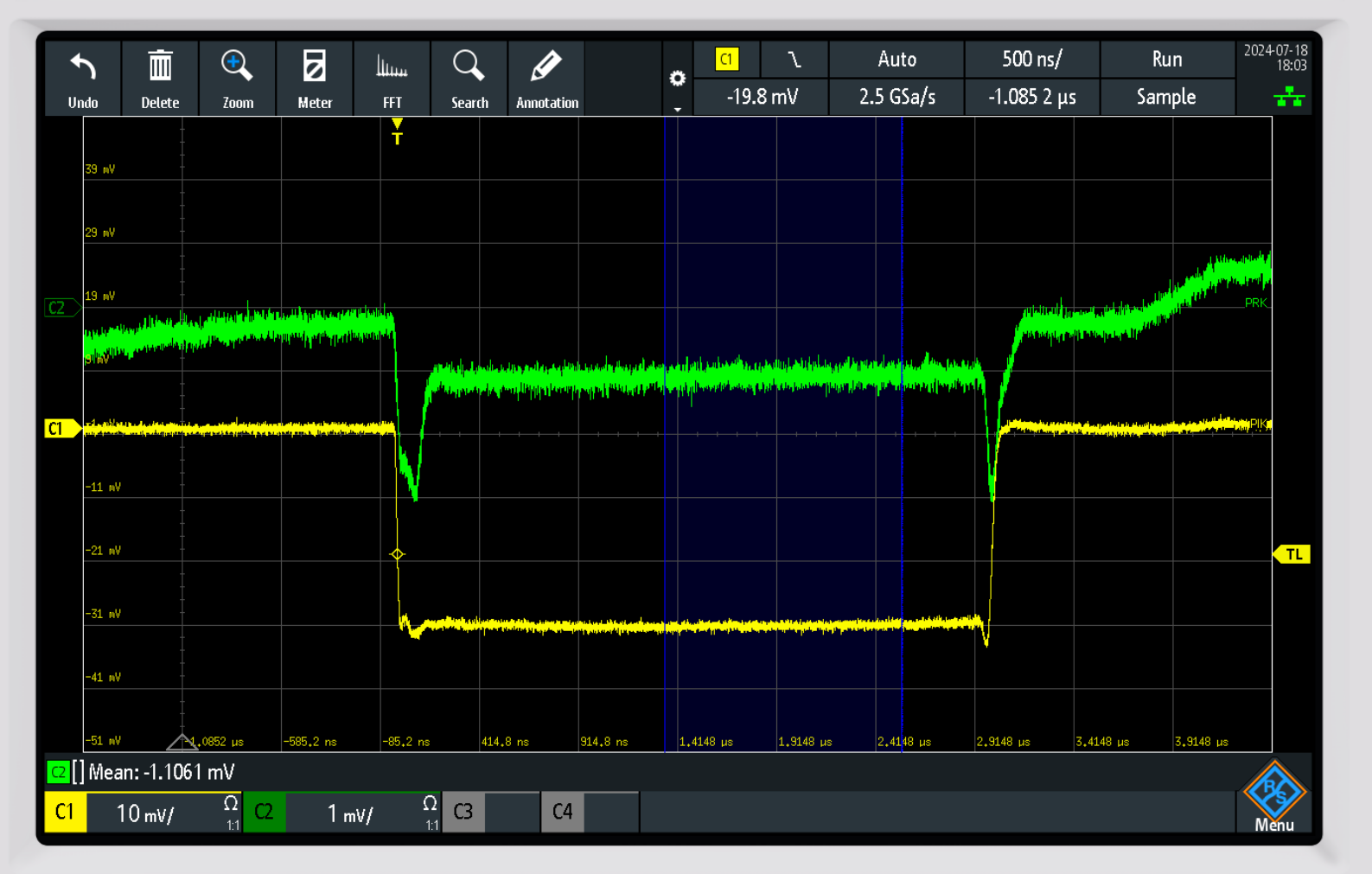Click the falling edge trigger slope icon

tap(794, 60)
